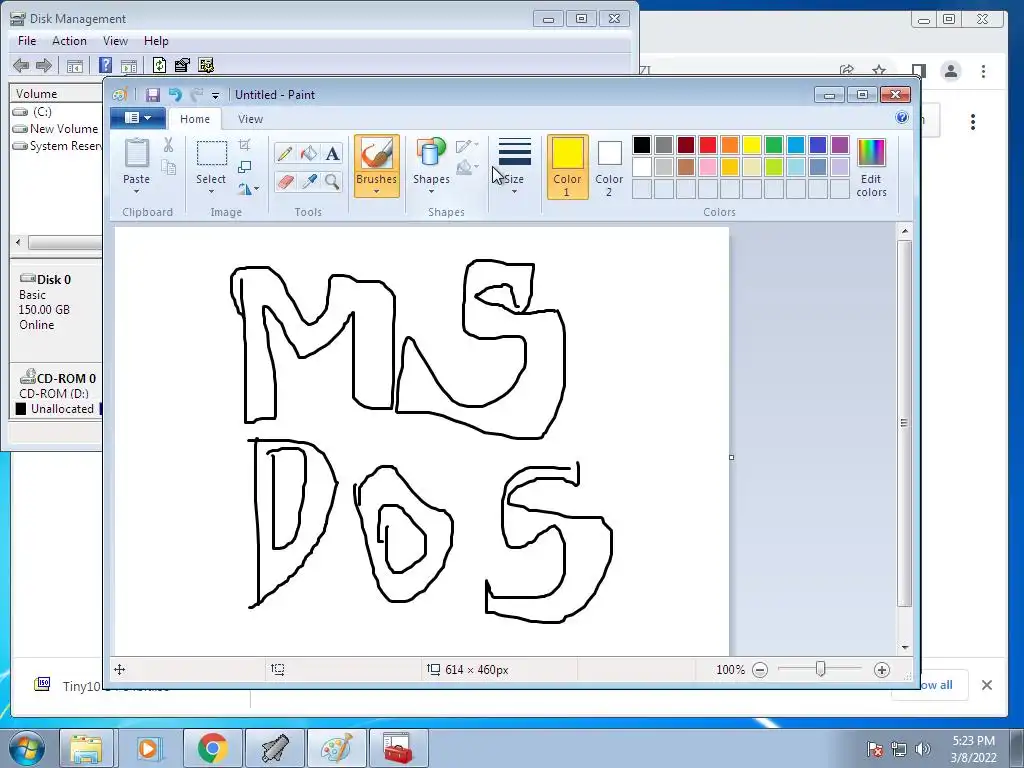Activate the Color 1 button
Image resolution: width=1024 pixels, height=768 pixels.
[x=567, y=167]
